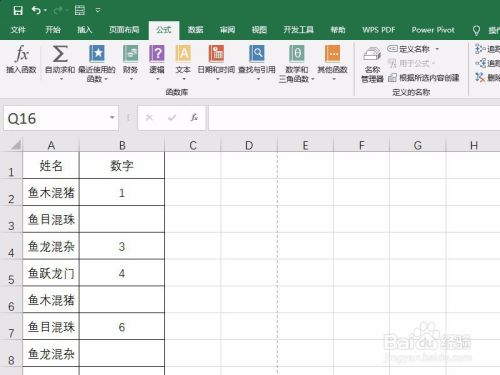Open the 日期和时间 functions icon

tap(216, 54)
